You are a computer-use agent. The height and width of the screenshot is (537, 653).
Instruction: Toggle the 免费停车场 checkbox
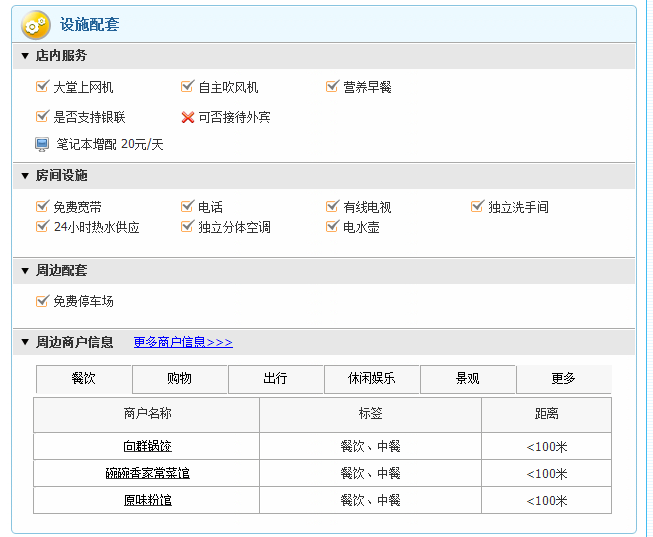tap(42, 301)
